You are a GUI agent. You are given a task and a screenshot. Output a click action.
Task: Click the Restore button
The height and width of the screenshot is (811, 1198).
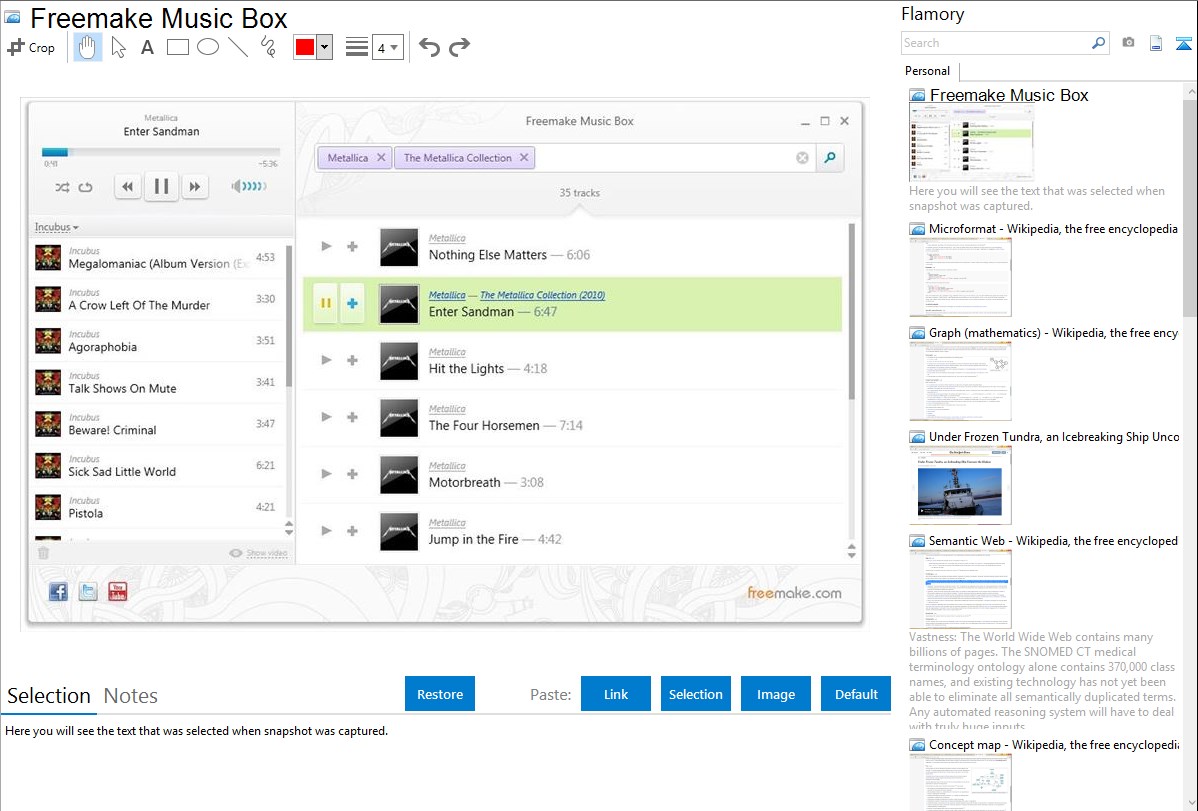click(440, 694)
